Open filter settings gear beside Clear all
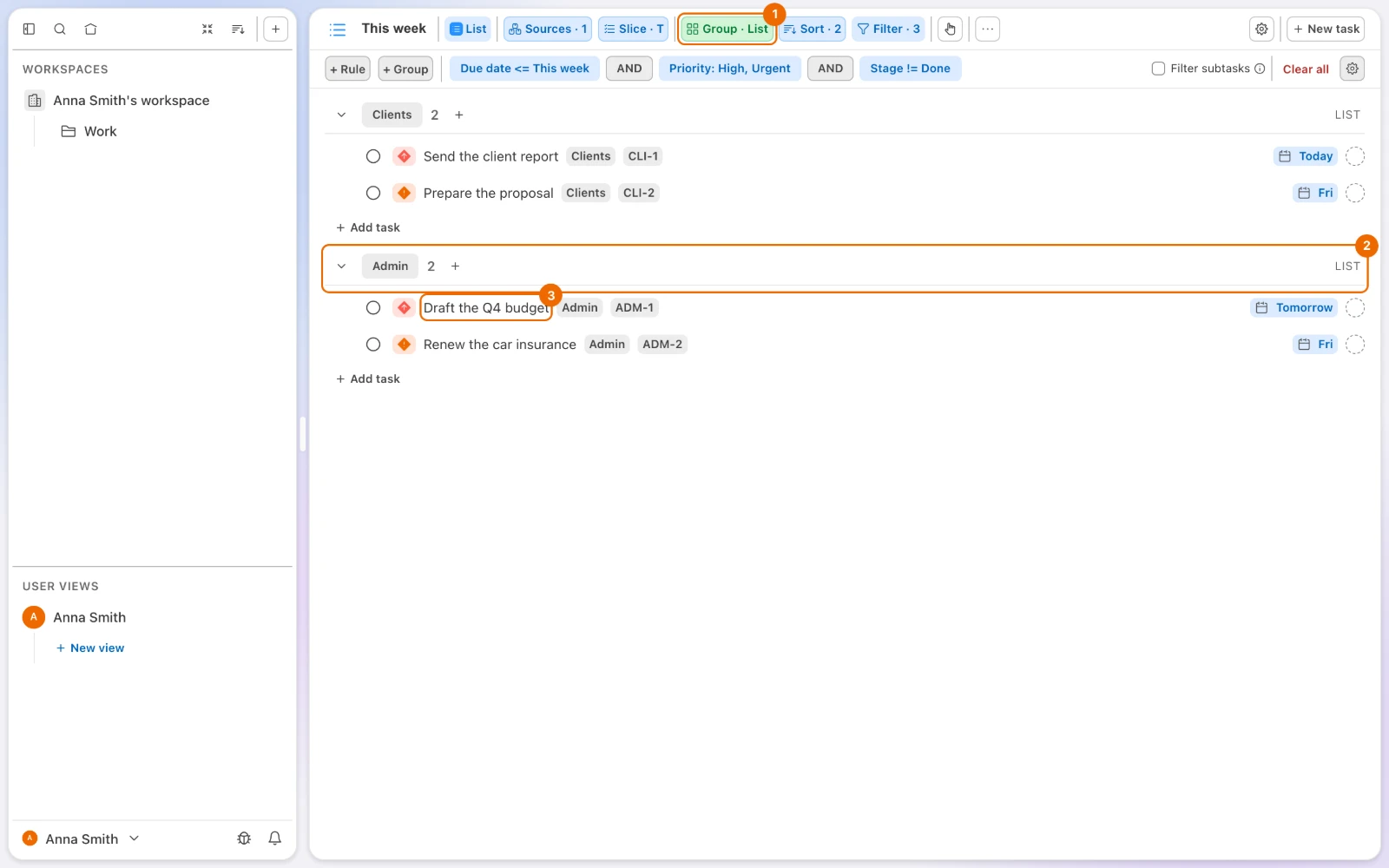This screenshot has width=1389, height=868. 1353,69
